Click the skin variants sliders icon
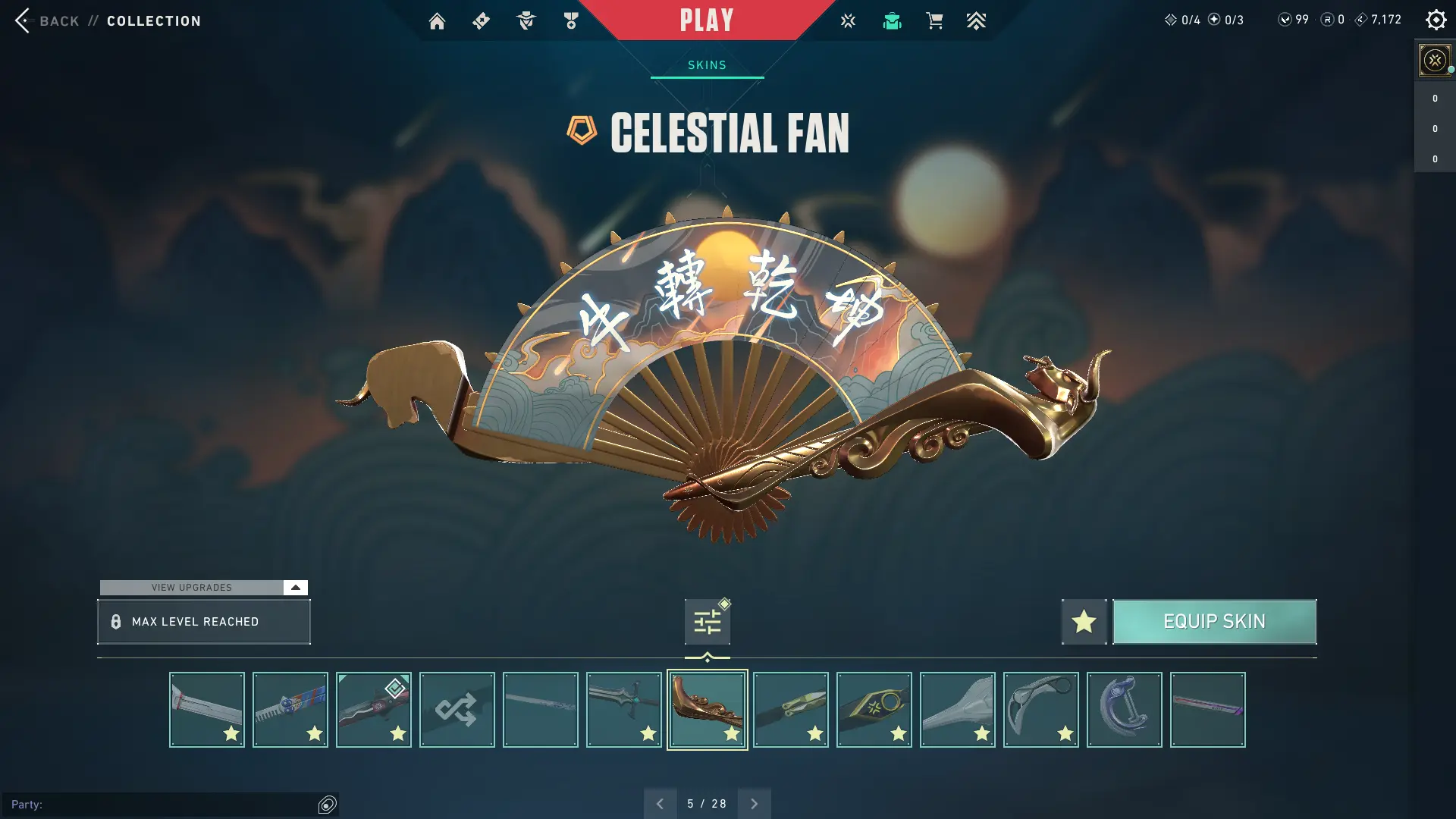Screen dimensions: 1456x819 (708, 622)
